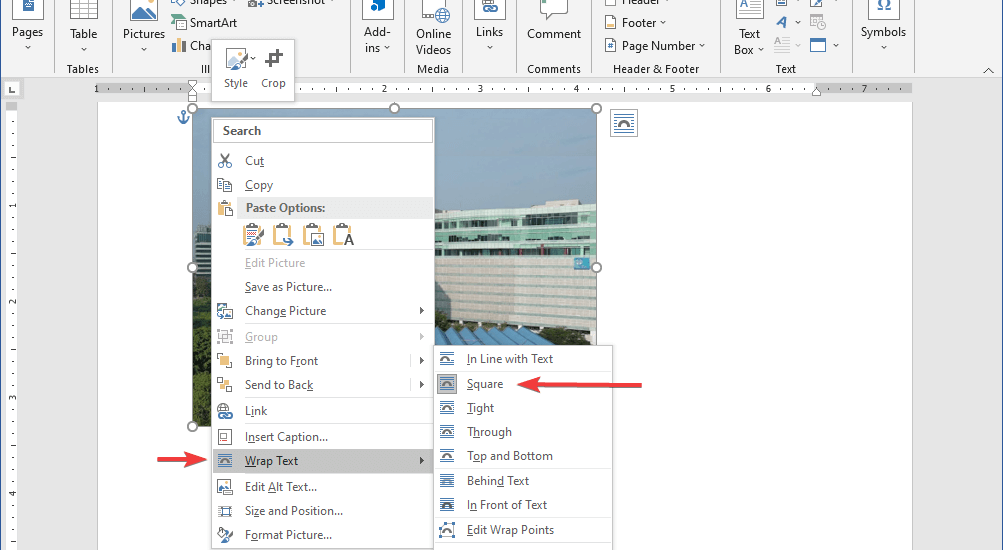Click the Comment button in ribbon
This screenshot has height=550, width=1003.
[554, 22]
